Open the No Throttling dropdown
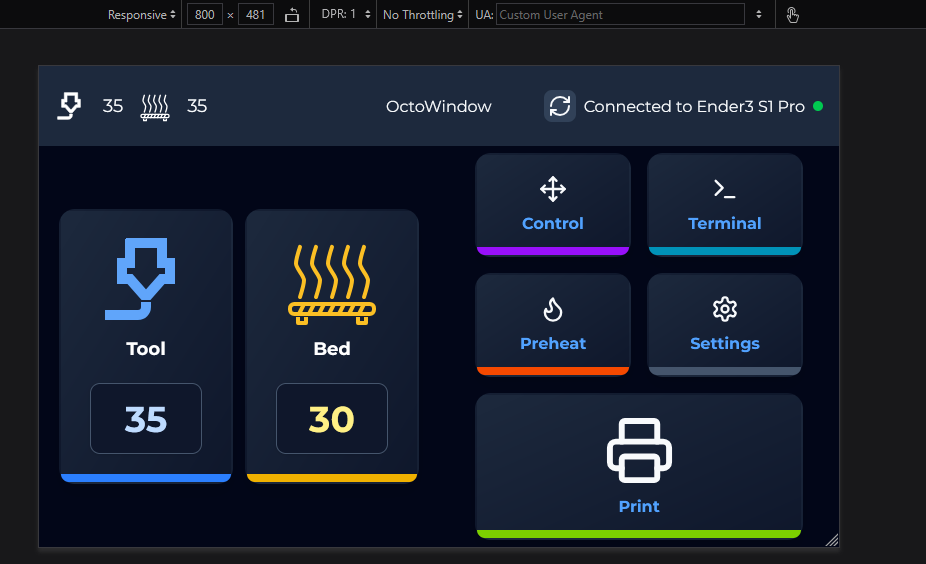Viewport: 926px width, 564px height. point(422,15)
